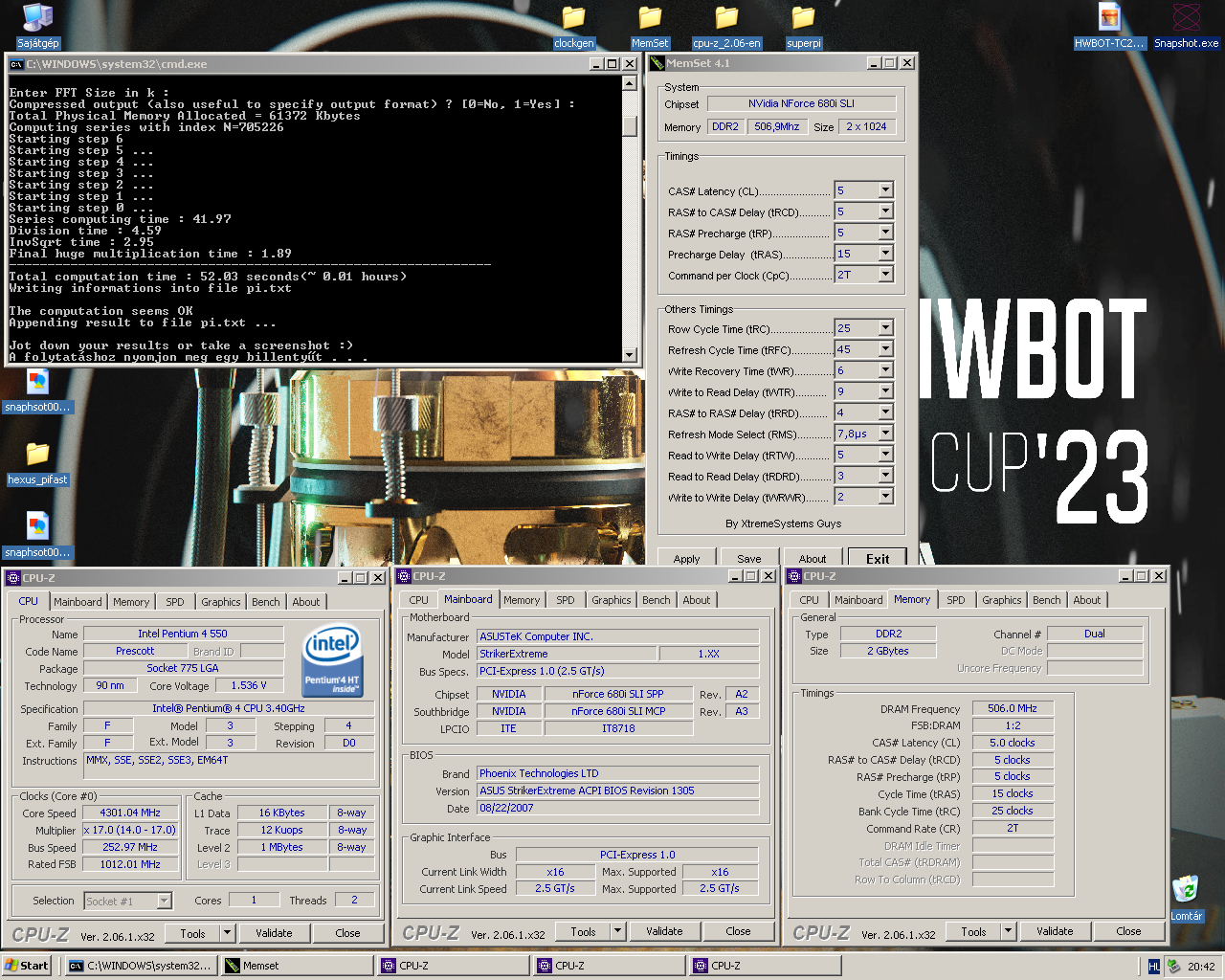Open the hexus_pifast folder icon

pos(37,462)
